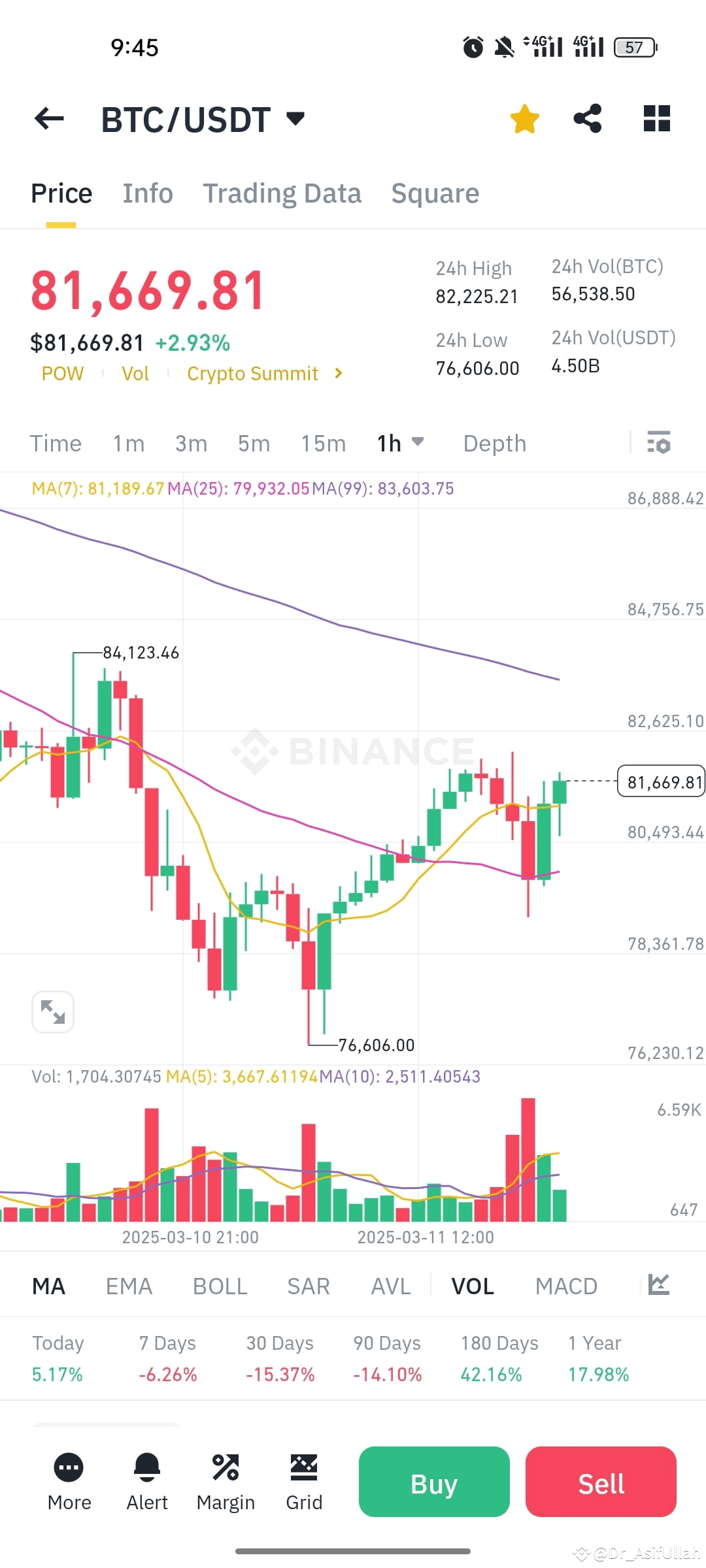Switch to the Info tab
This screenshot has width=706, height=1568.
pos(147,193)
